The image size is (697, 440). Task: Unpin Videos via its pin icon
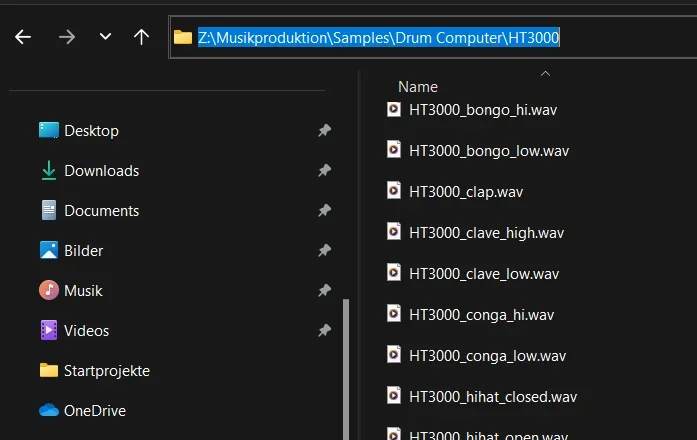click(x=324, y=330)
